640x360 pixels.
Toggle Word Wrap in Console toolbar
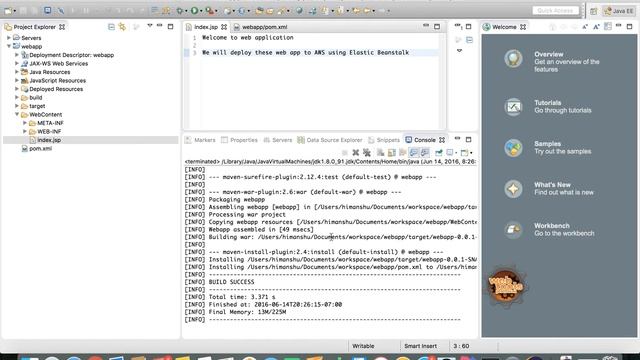[x=402, y=153]
